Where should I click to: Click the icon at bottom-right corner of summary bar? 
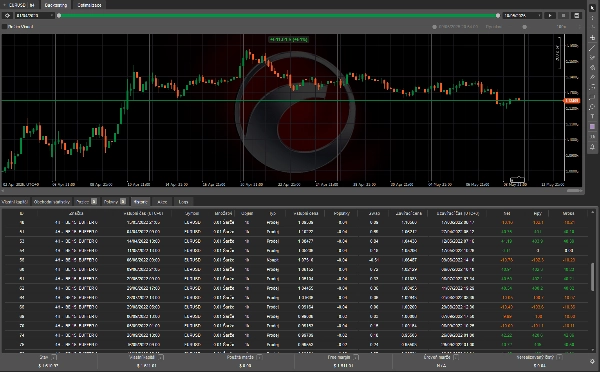592,361
